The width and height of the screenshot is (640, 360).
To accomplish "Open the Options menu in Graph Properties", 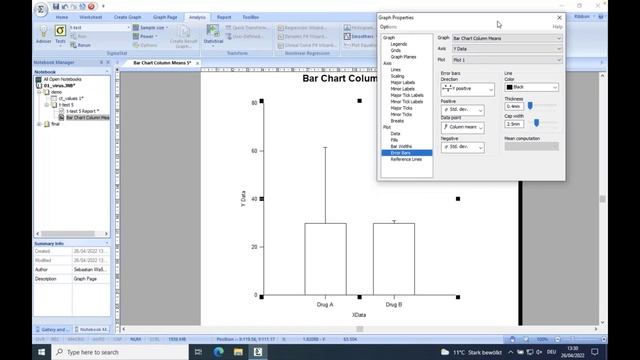I will click(x=388, y=27).
